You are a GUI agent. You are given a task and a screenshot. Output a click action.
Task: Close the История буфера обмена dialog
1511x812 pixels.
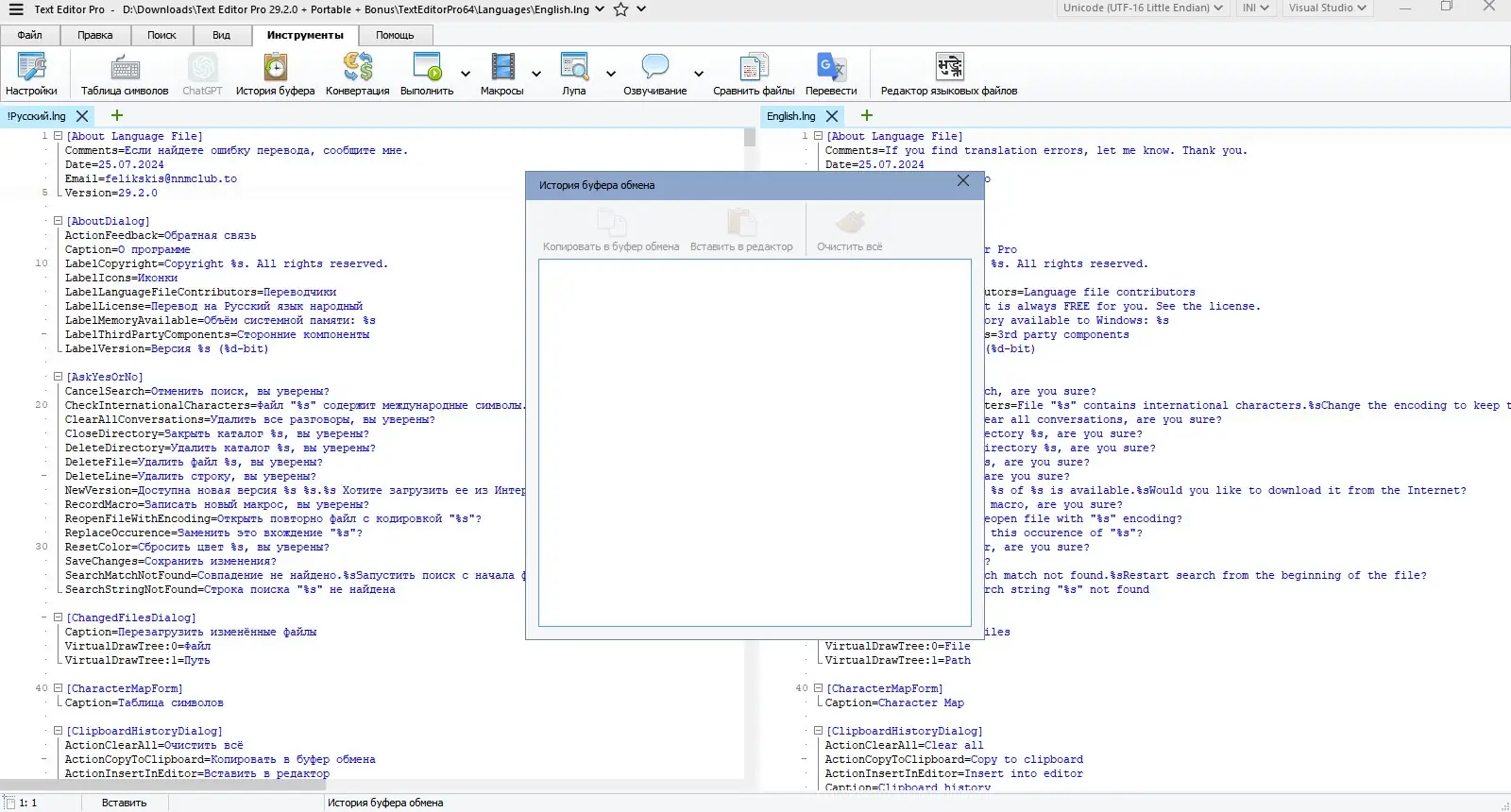(x=963, y=181)
